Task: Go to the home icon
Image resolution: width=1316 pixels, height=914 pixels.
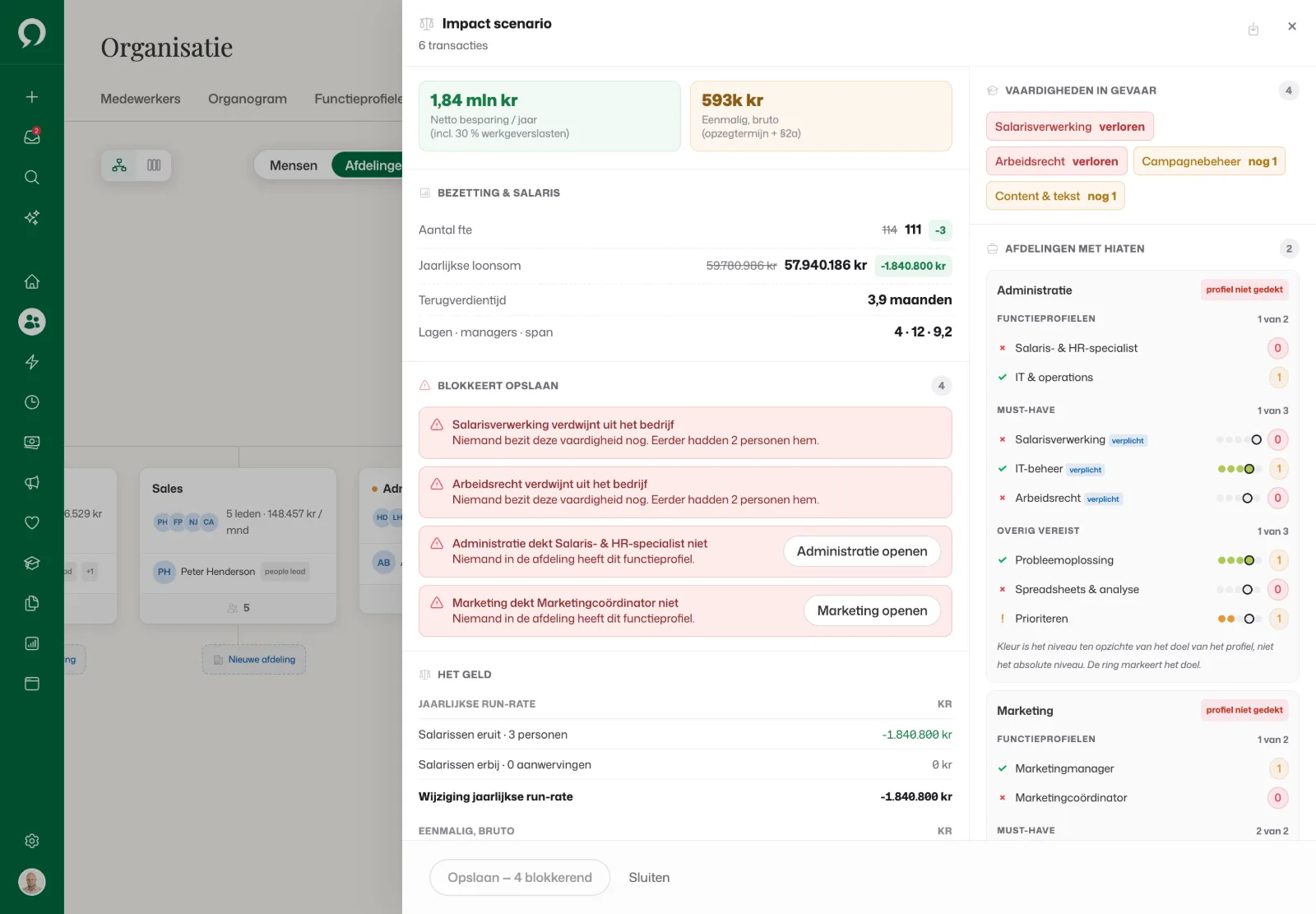Action: click(x=32, y=281)
